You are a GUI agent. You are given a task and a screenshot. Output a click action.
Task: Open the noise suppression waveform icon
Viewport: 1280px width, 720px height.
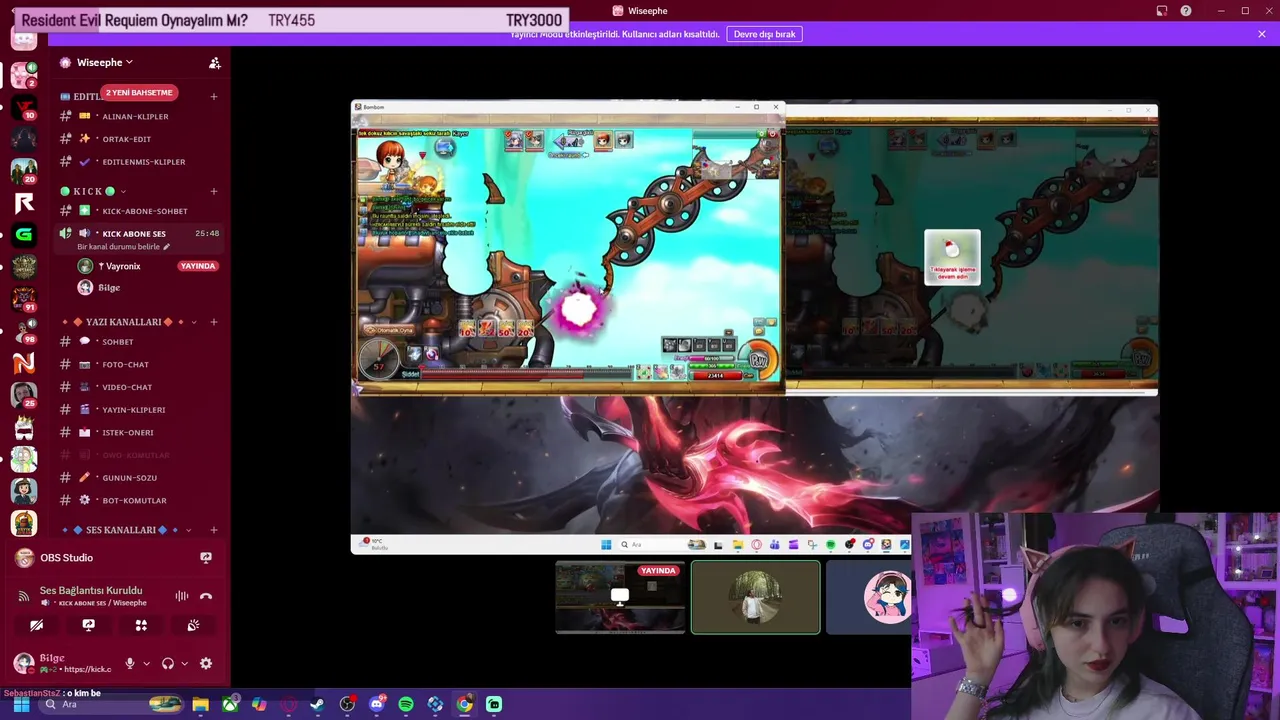coord(182,596)
